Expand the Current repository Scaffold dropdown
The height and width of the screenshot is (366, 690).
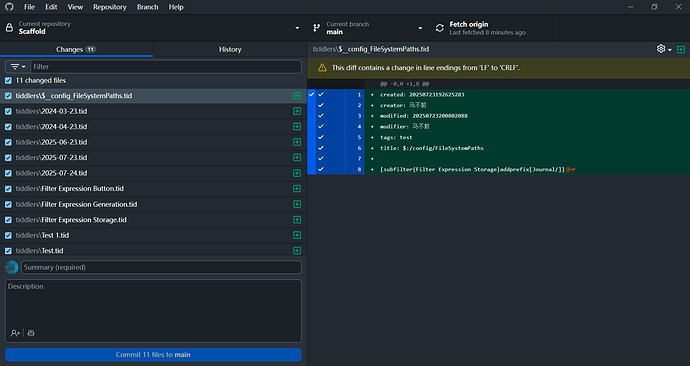tap(154, 28)
